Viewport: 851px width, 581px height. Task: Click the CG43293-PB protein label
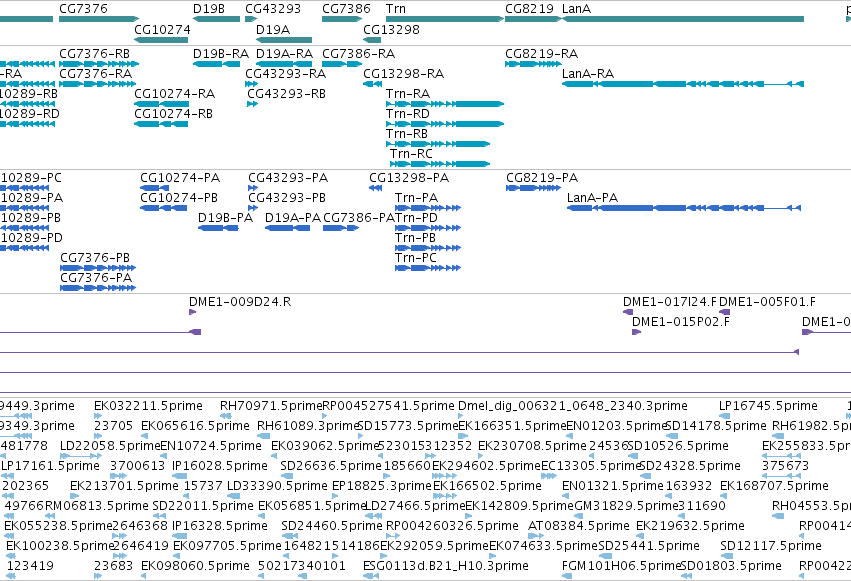pos(287,197)
